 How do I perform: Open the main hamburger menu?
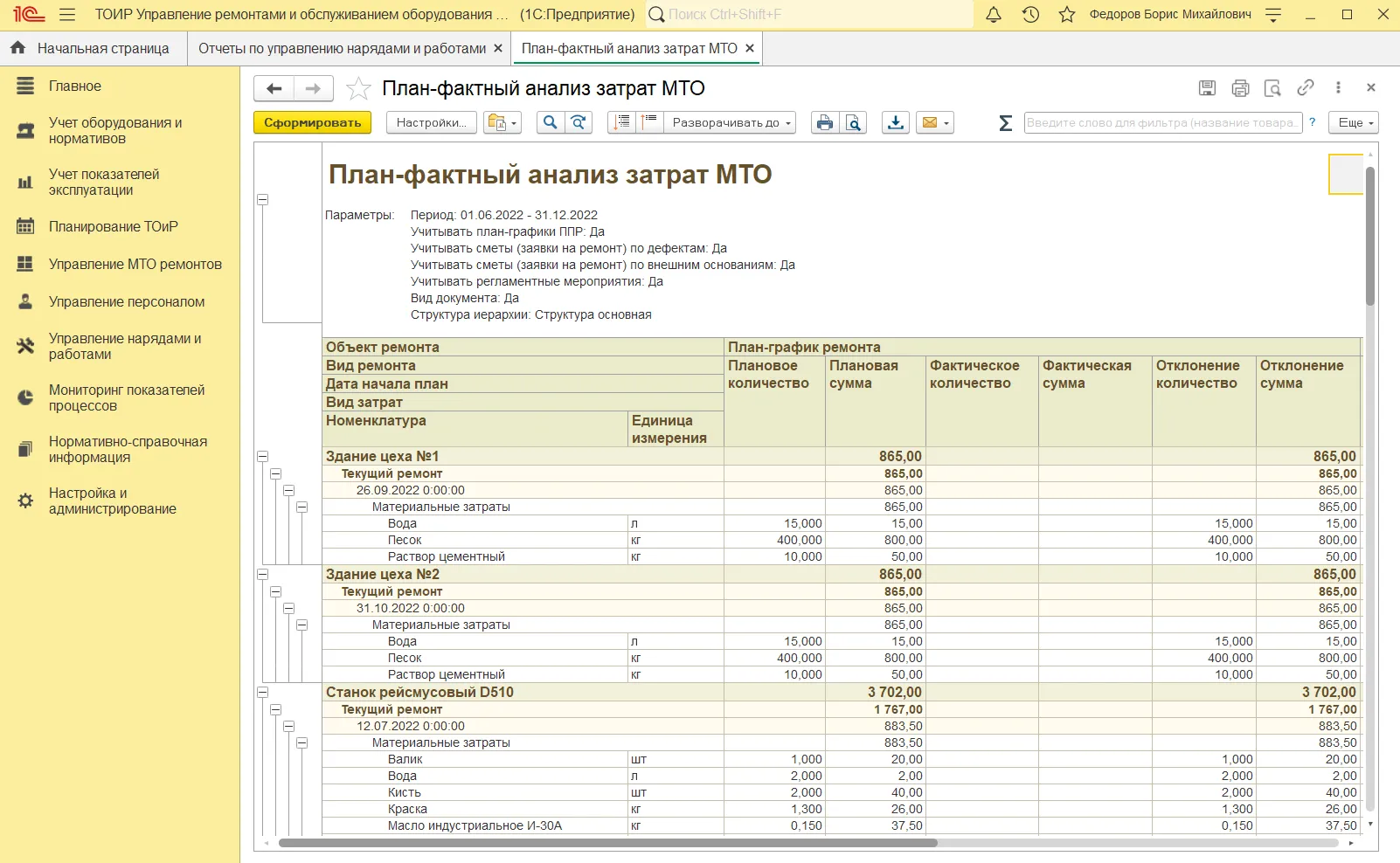pyautogui.click(x=67, y=15)
